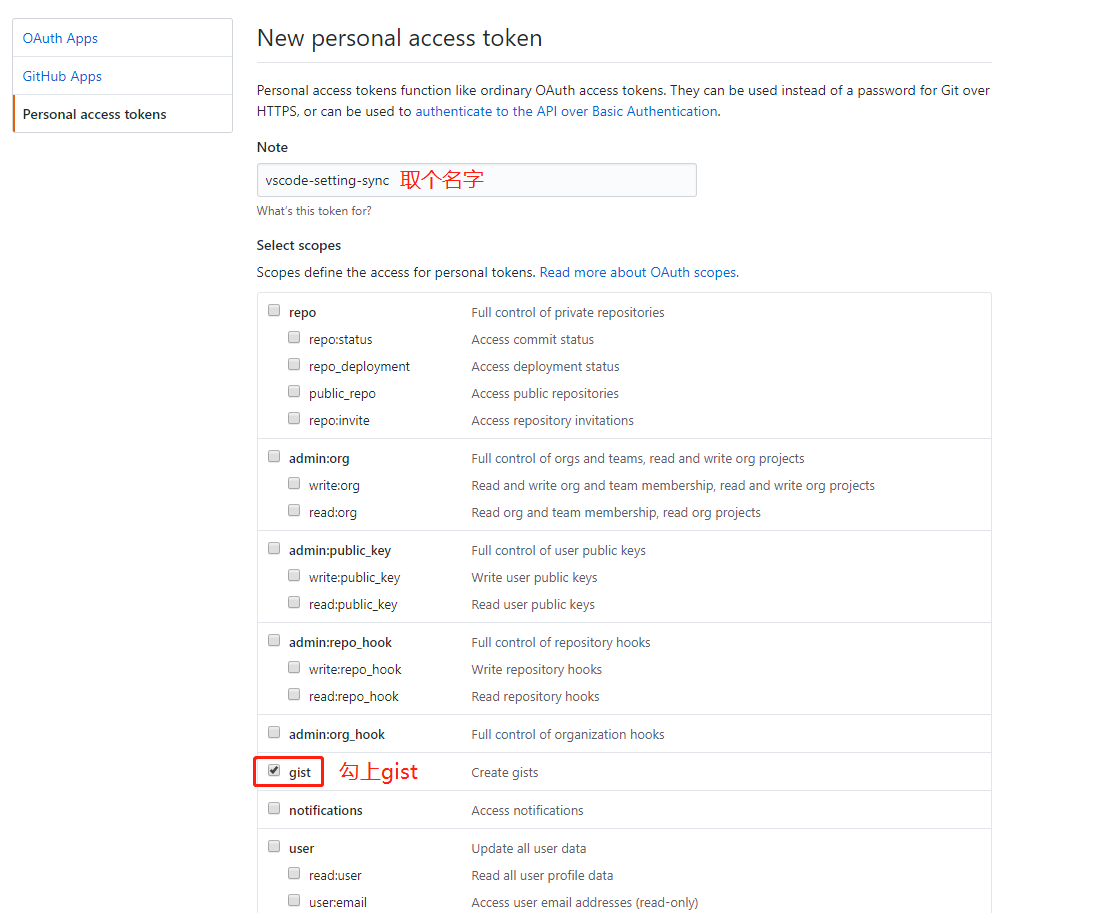The image size is (1094, 913).
Task: Check the repo scope checkbox
Action: pos(274,310)
